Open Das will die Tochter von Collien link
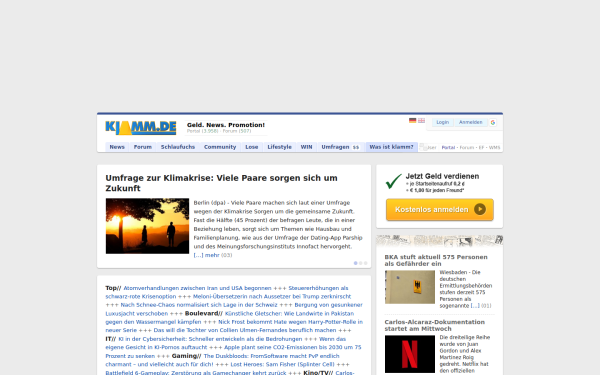 pos(245,330)
